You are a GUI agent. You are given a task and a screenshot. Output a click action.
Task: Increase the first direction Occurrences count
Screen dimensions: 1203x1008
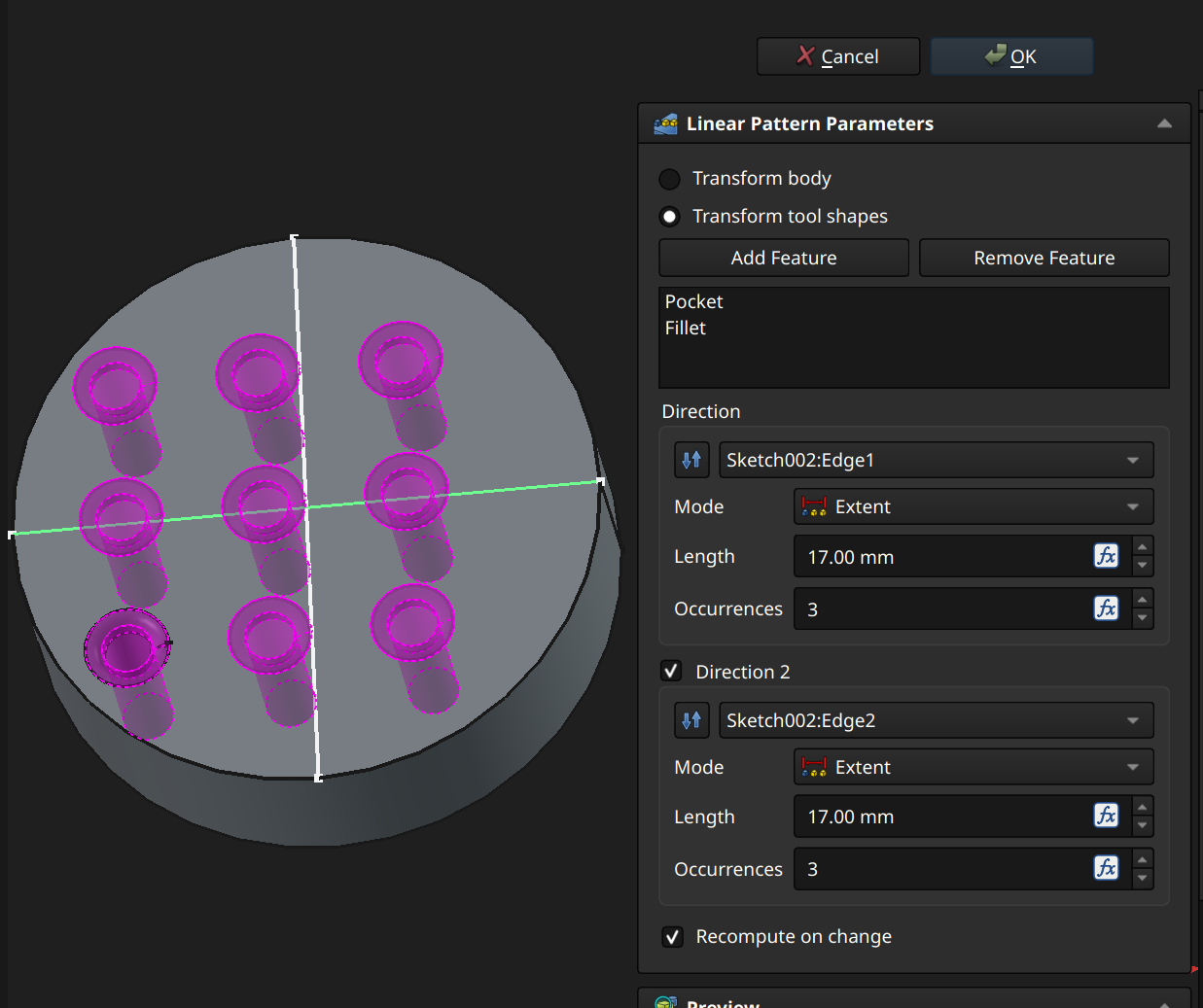pyautogui.click(x=1143, y=599)
